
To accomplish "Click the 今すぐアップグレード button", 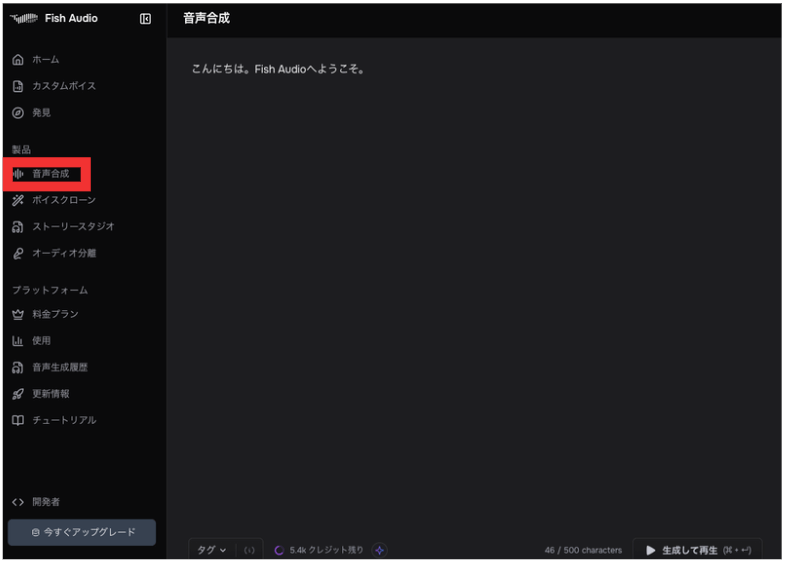I will [x=82, y=532].
